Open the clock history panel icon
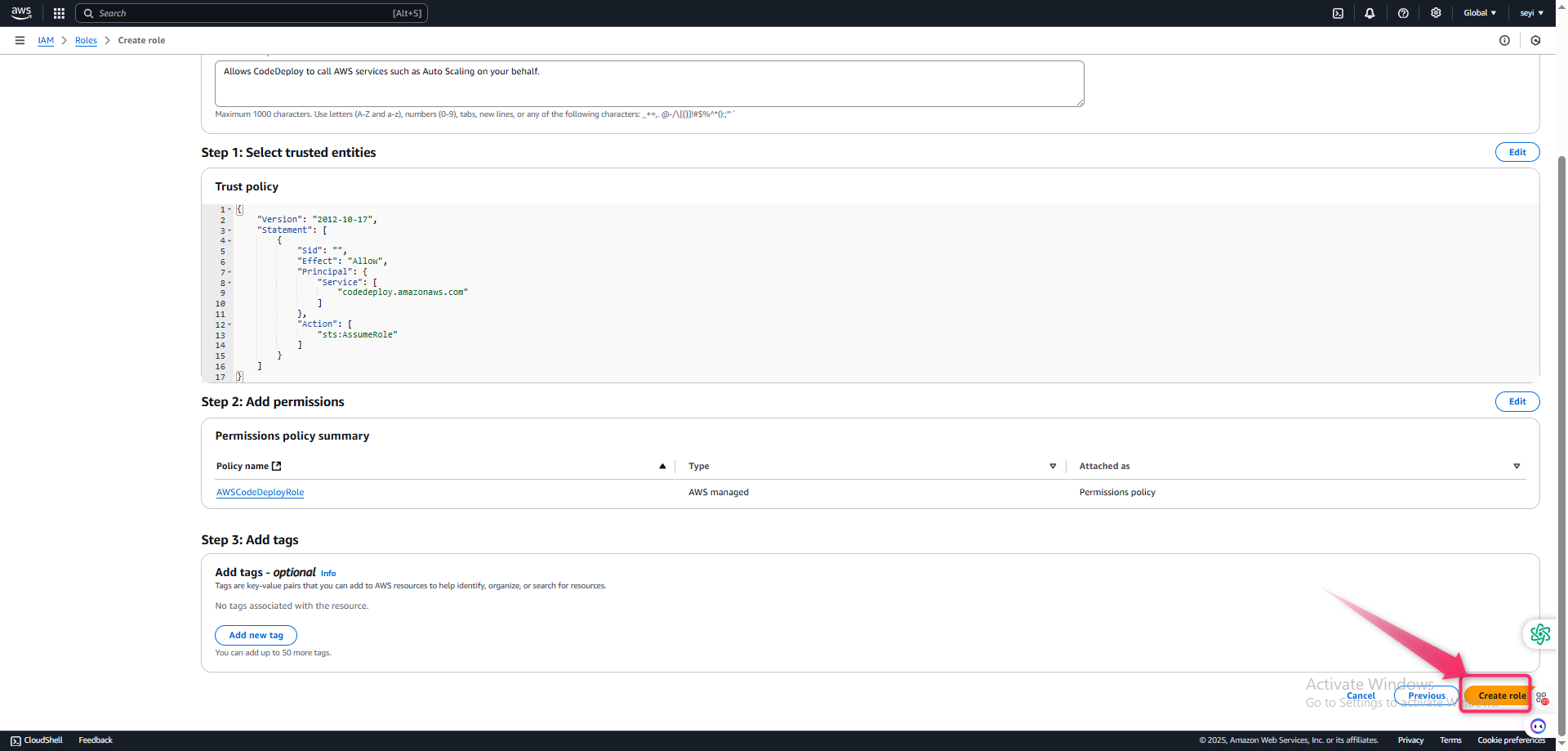This screenshot has width=1568, height=751. pos(1535,40)
